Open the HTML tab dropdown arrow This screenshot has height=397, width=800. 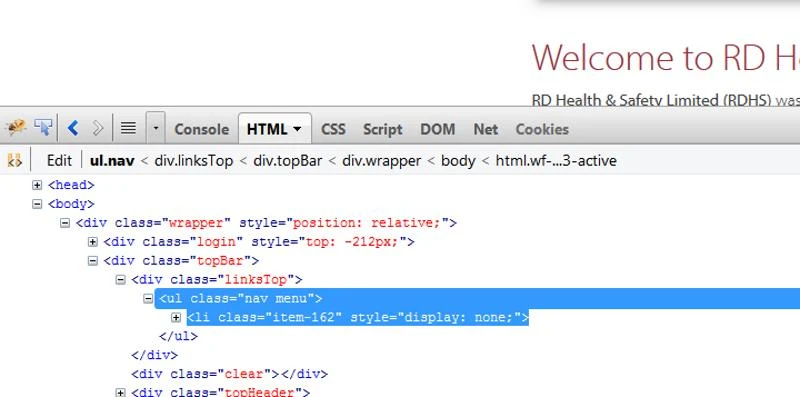click(297, 130)
